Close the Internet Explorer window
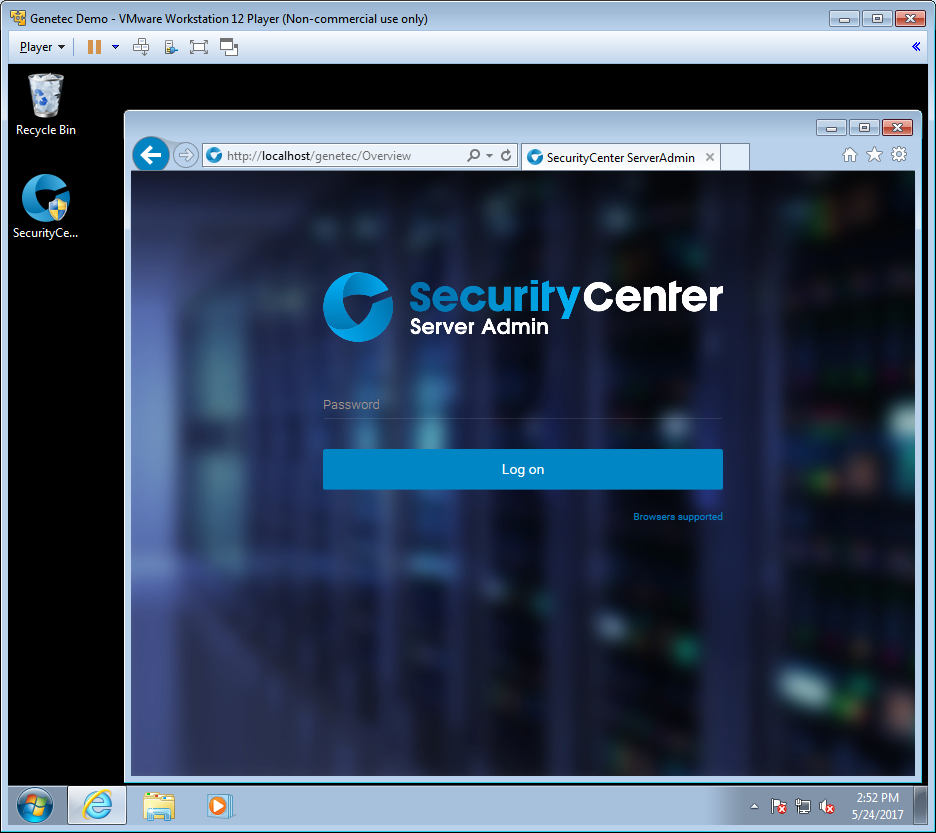 coord(897,127)
